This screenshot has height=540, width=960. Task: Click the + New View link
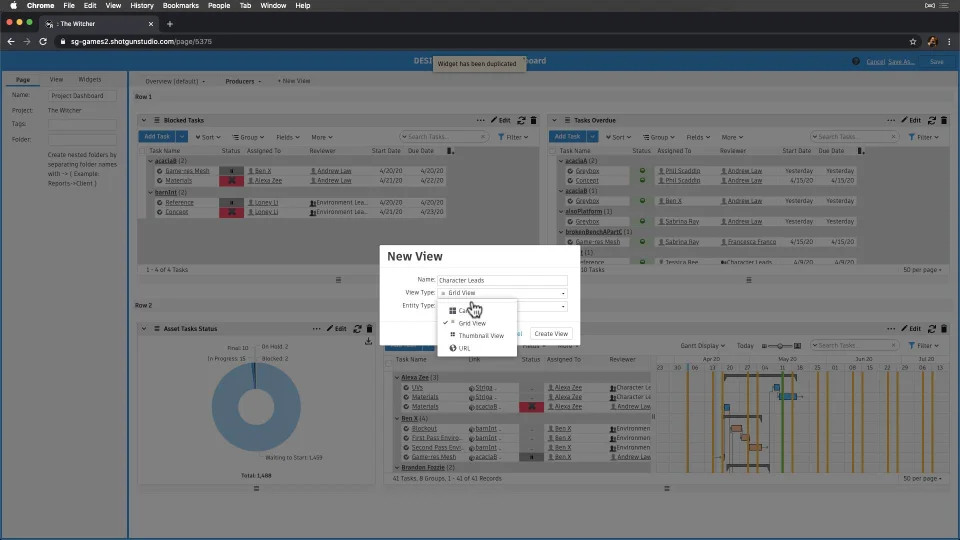point(294,81)
